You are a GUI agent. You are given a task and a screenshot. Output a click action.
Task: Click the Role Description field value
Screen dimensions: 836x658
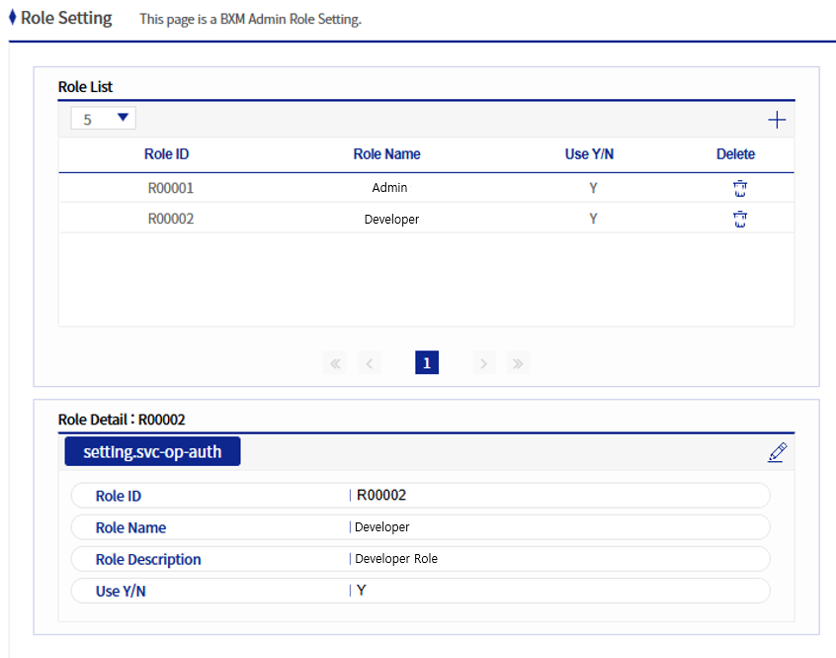(396, 559)
